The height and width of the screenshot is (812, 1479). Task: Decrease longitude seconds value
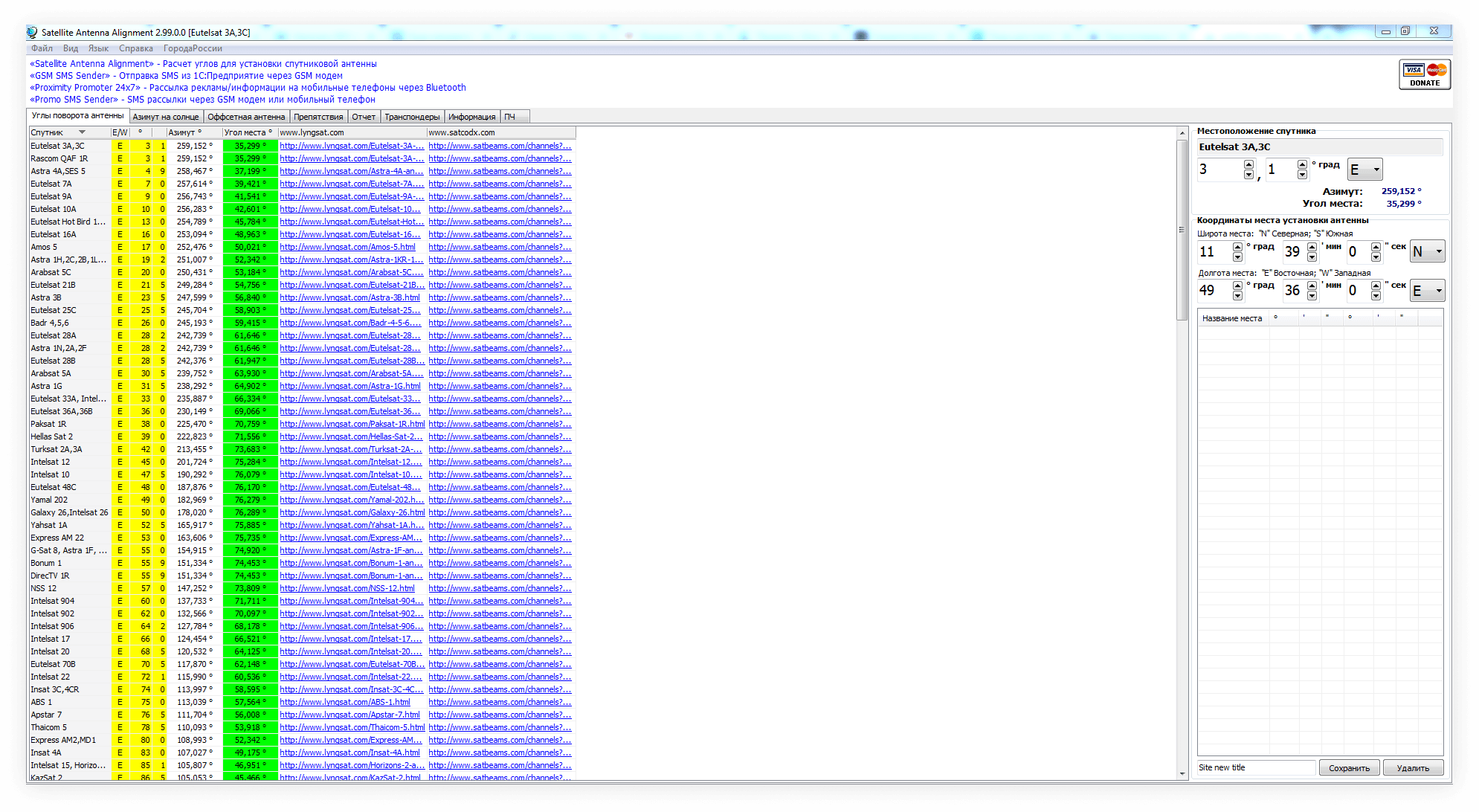pos(1376,296)
